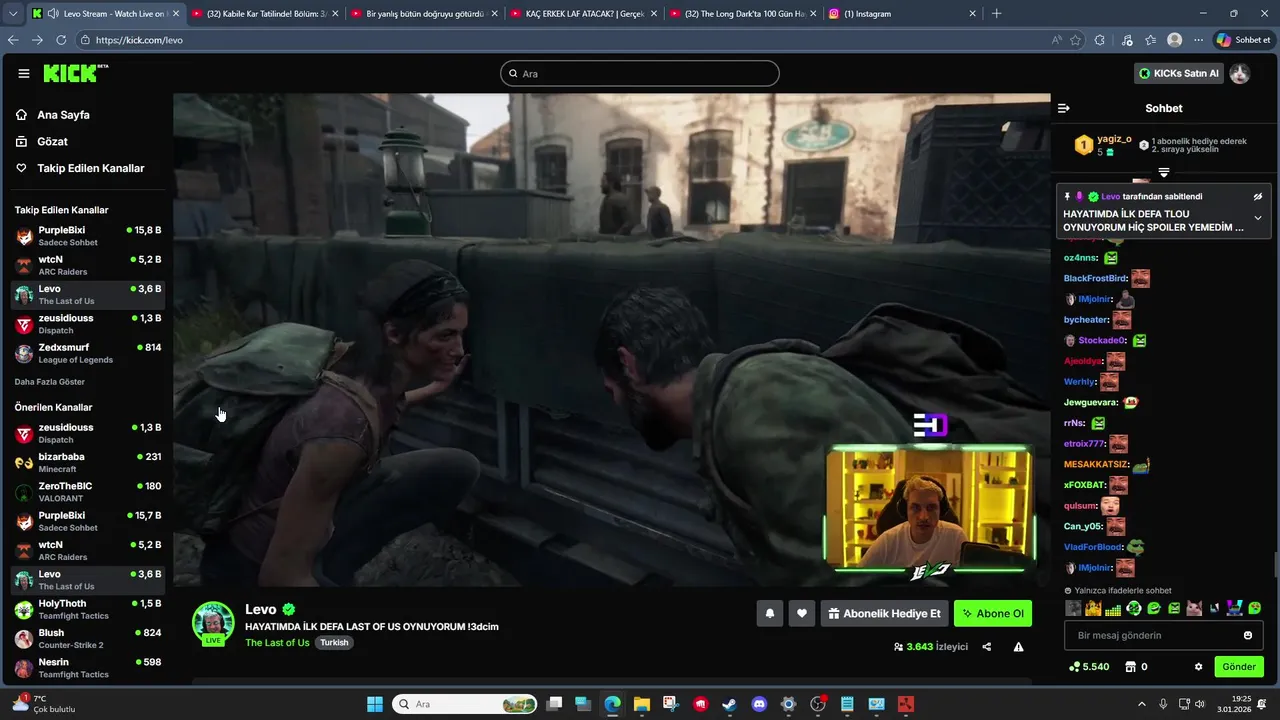Expand the pinned message chevron
Viewport: 1280px width, 720px height.
click(1258, 218)
